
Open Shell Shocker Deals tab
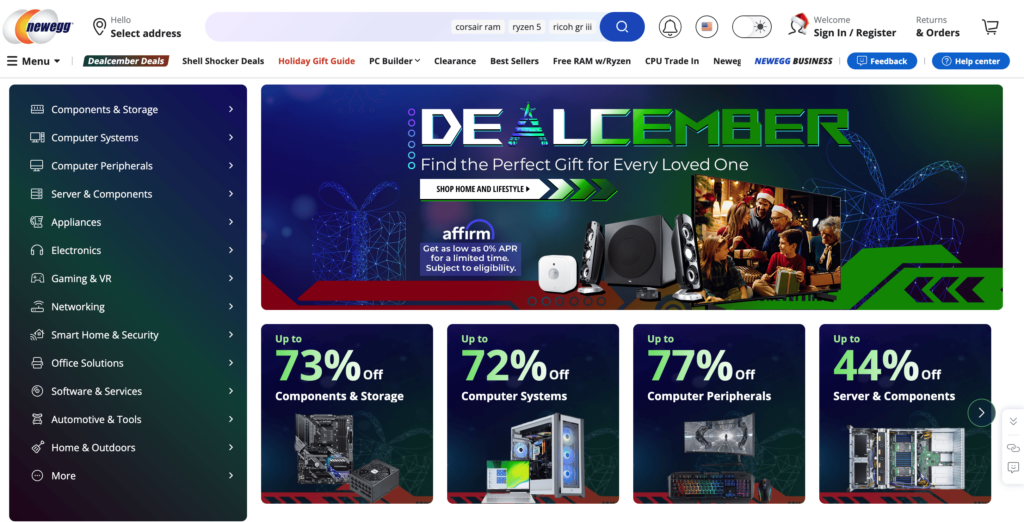[x=223, y=61]
